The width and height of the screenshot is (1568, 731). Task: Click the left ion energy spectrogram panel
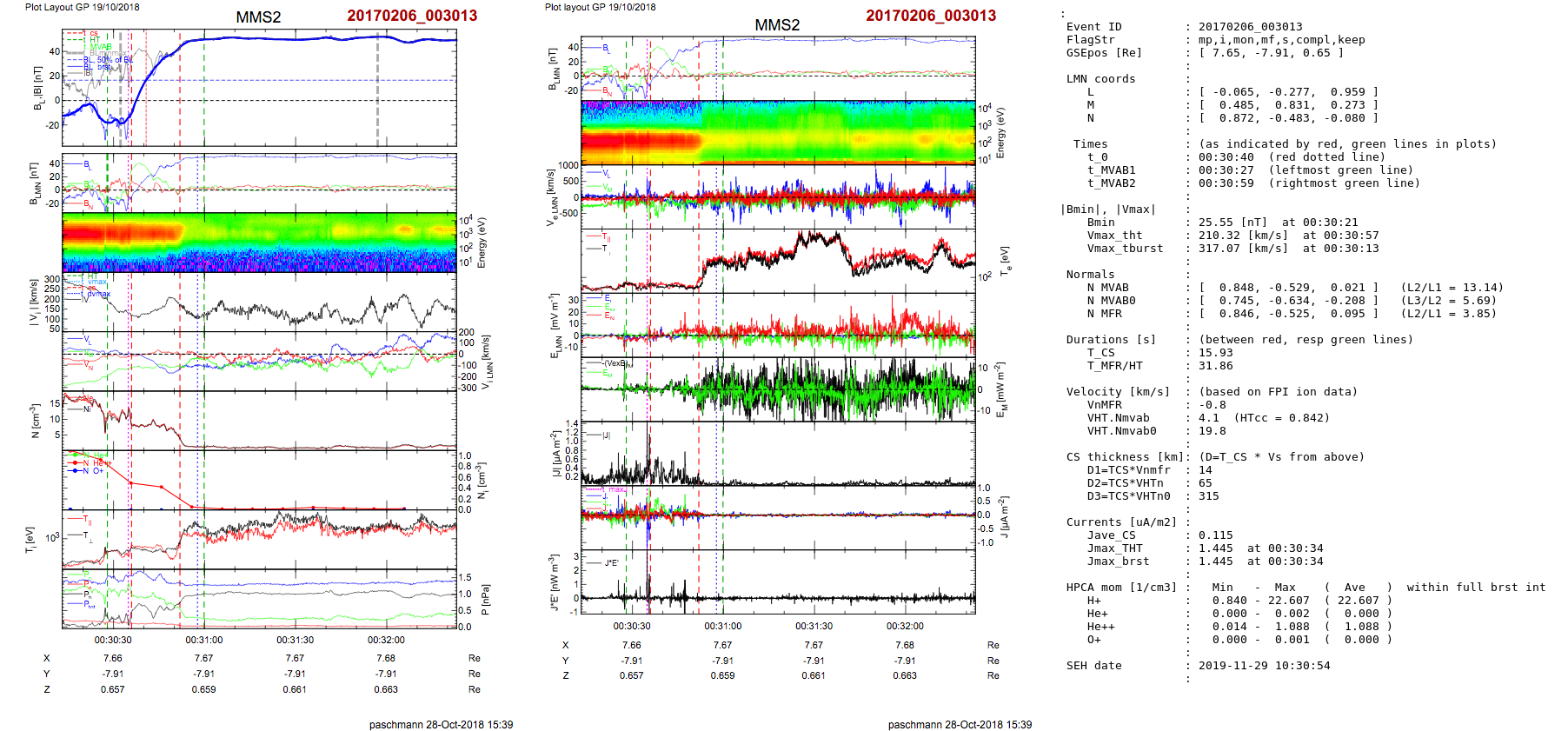[x=259, y=242]
